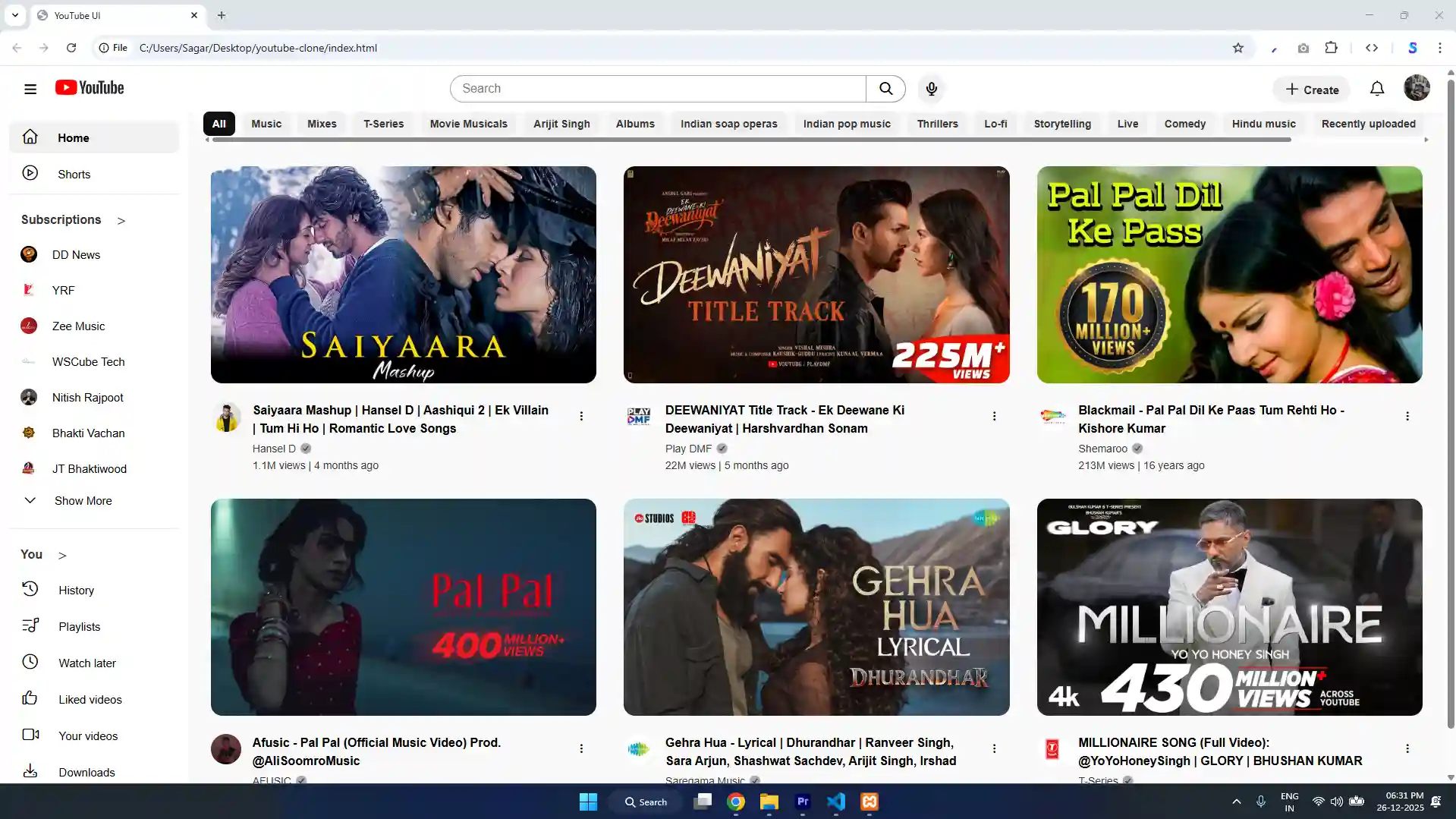
Task: Select the Recently uploaded filter chip
Action: point(1368,124)
